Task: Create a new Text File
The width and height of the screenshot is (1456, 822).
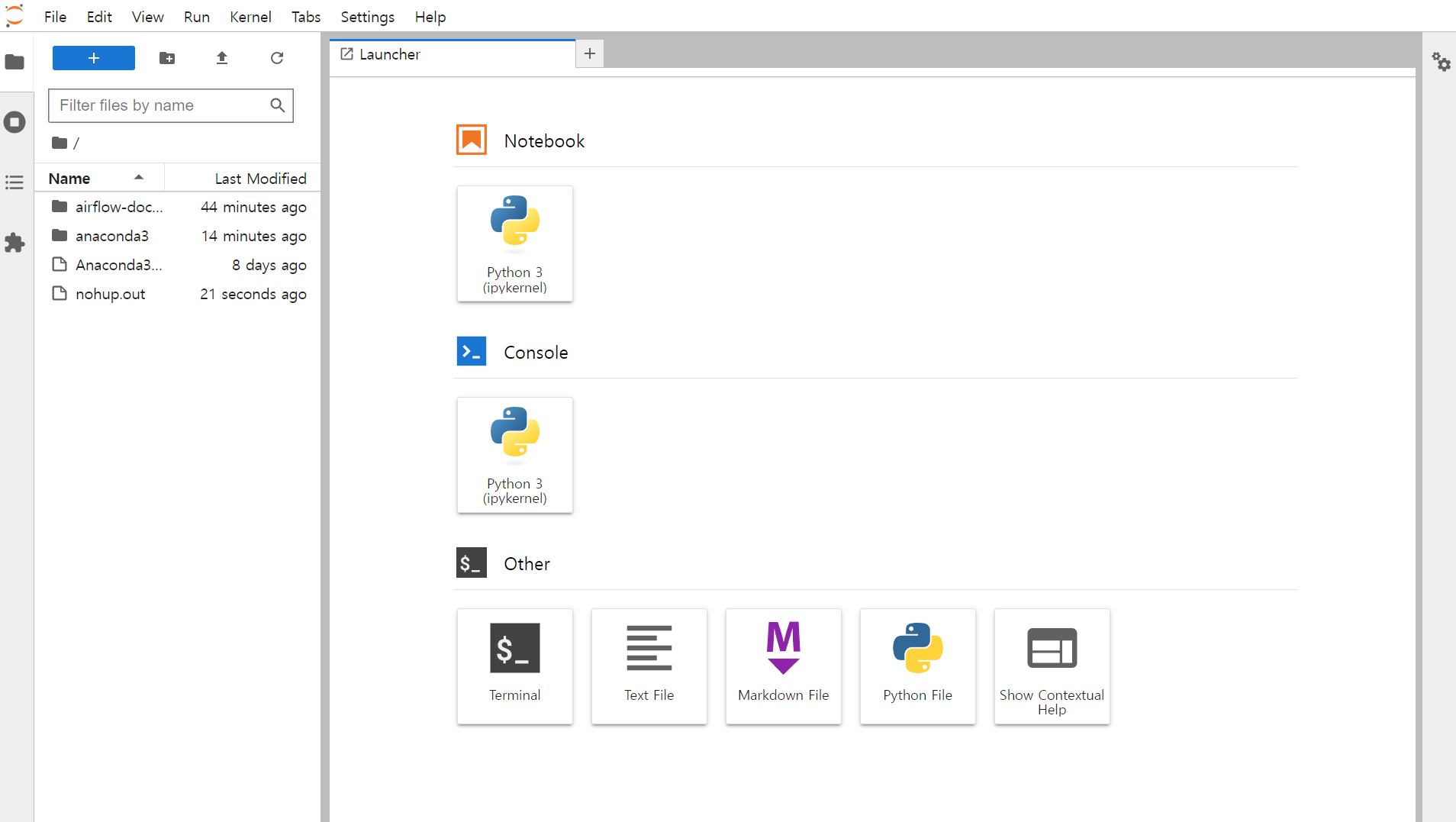Action: click(649, 666)
